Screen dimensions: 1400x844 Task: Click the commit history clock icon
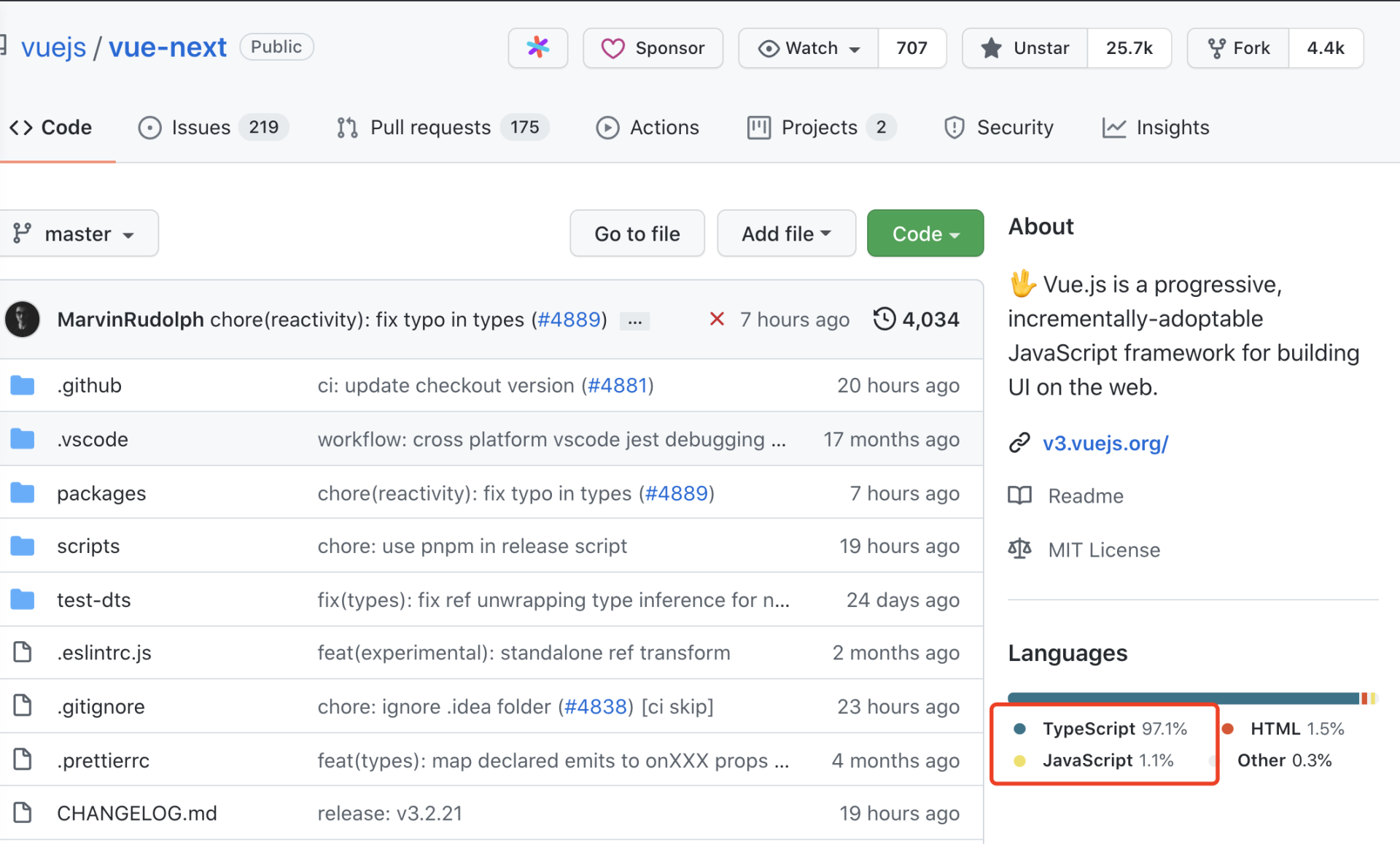(x=884, y=319)
